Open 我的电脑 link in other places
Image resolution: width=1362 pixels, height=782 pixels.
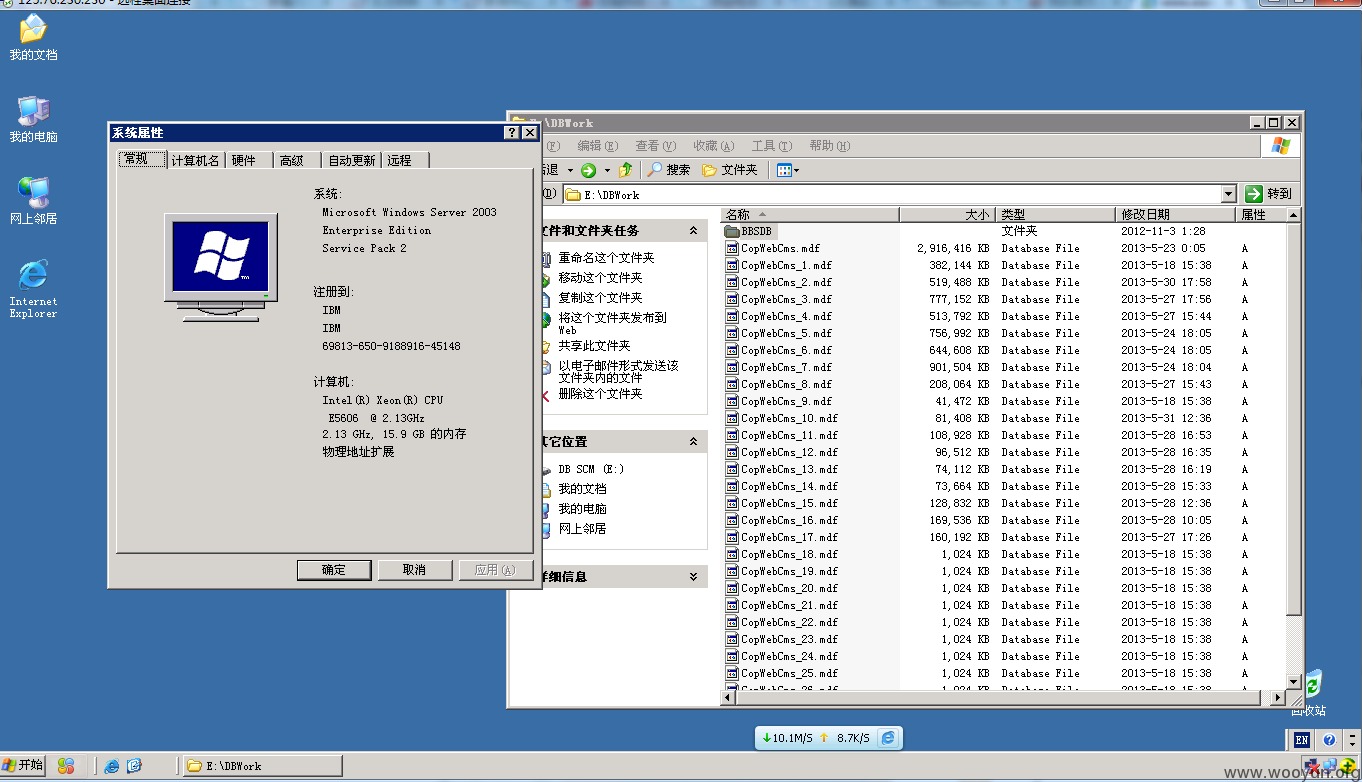coord(582,509)
